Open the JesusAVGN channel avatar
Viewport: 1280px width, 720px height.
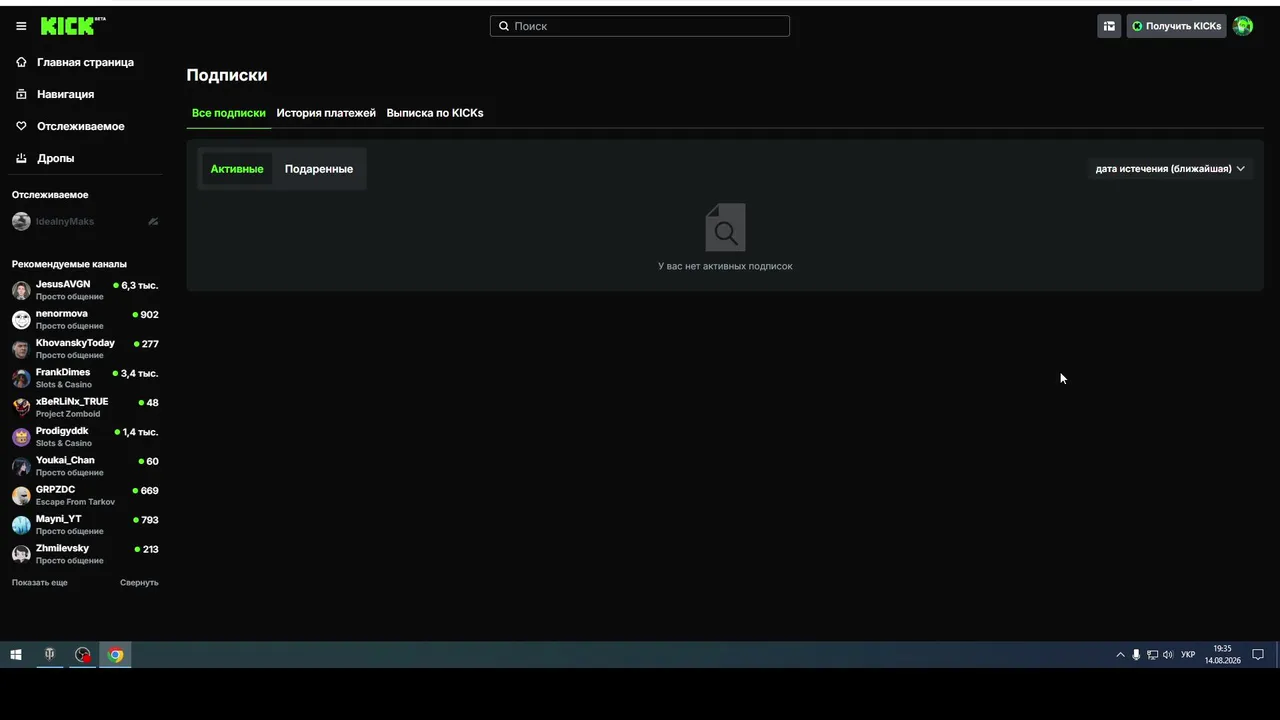[x=21, y=290]
